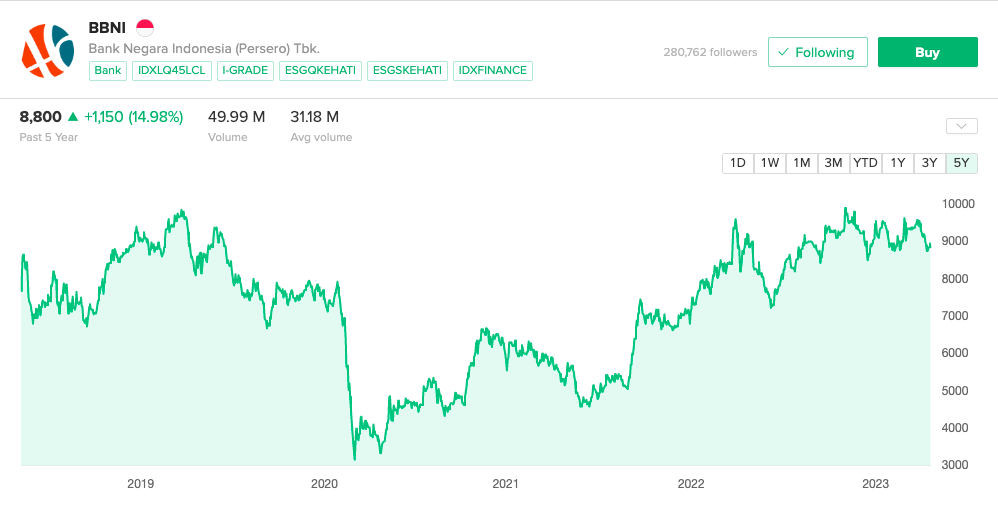Open the IDXLQ45LCL index tag

coord(172,71)
